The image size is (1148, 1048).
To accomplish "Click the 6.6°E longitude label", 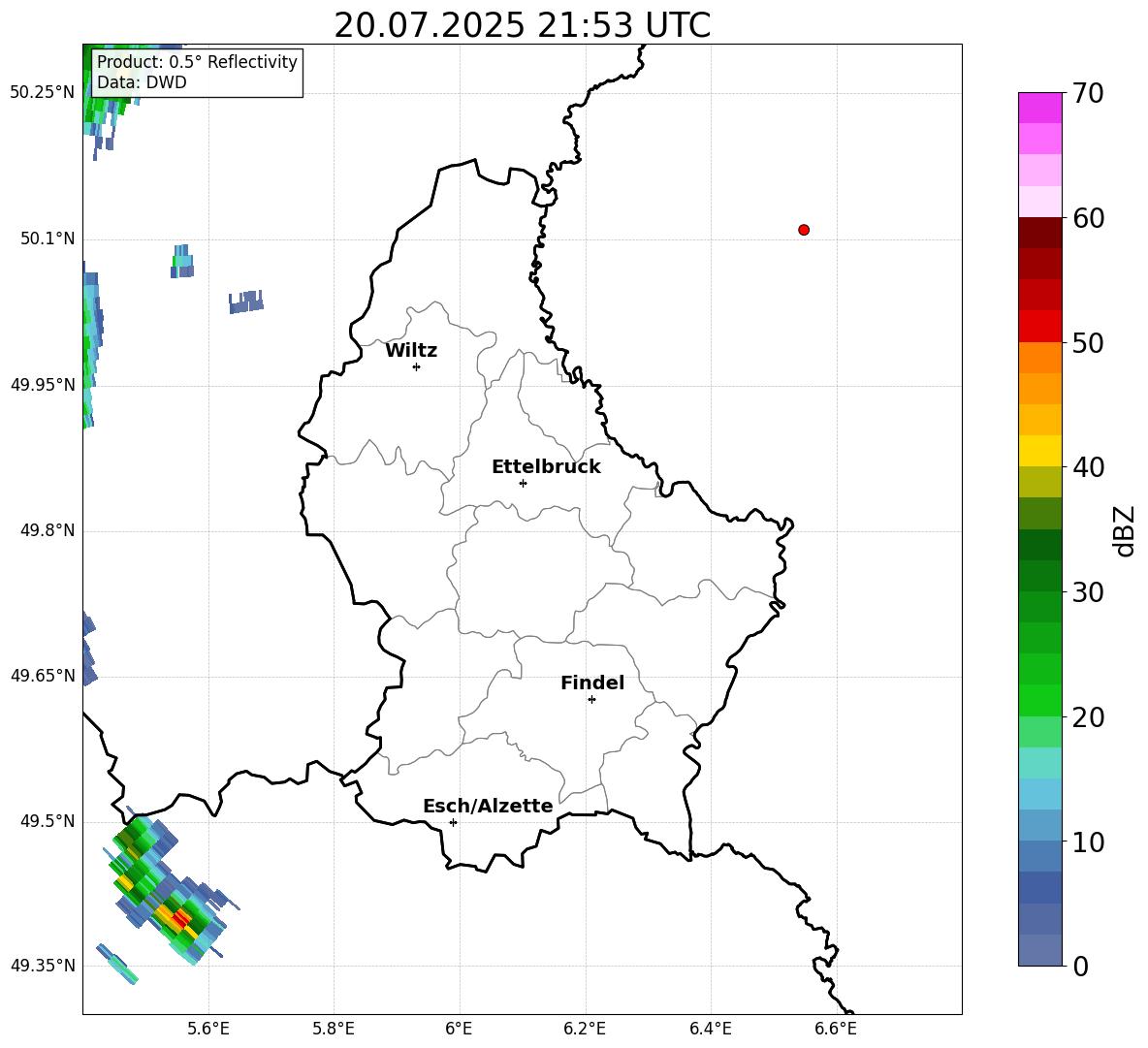I will point(836,1029).
